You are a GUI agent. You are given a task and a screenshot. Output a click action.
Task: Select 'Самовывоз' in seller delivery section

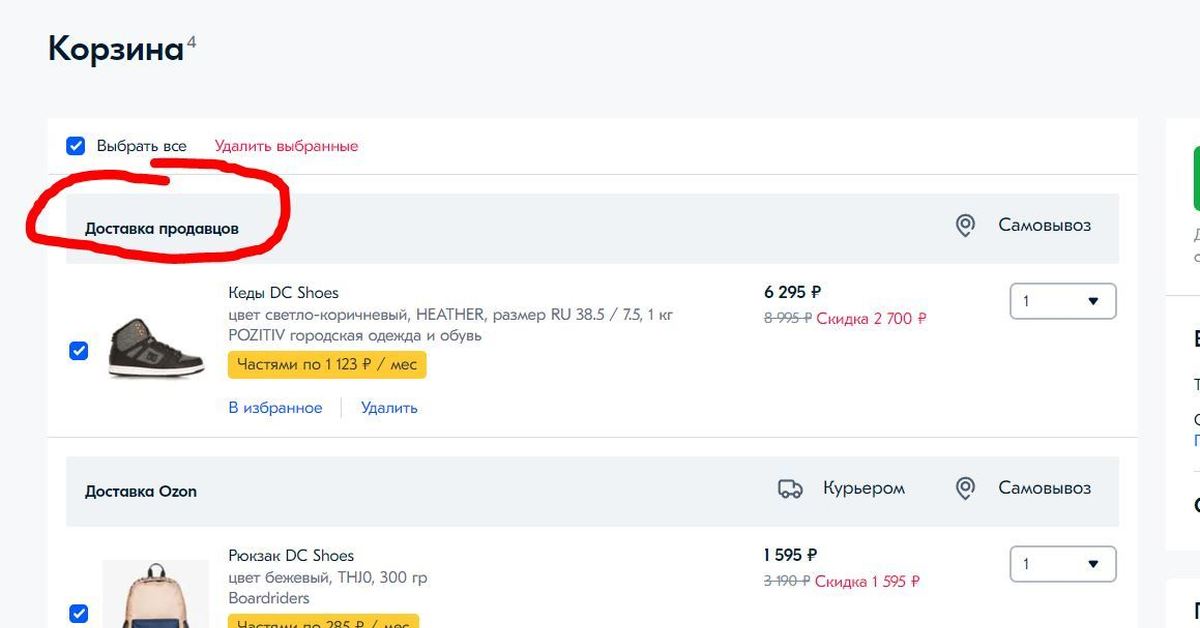(1044, 225)
